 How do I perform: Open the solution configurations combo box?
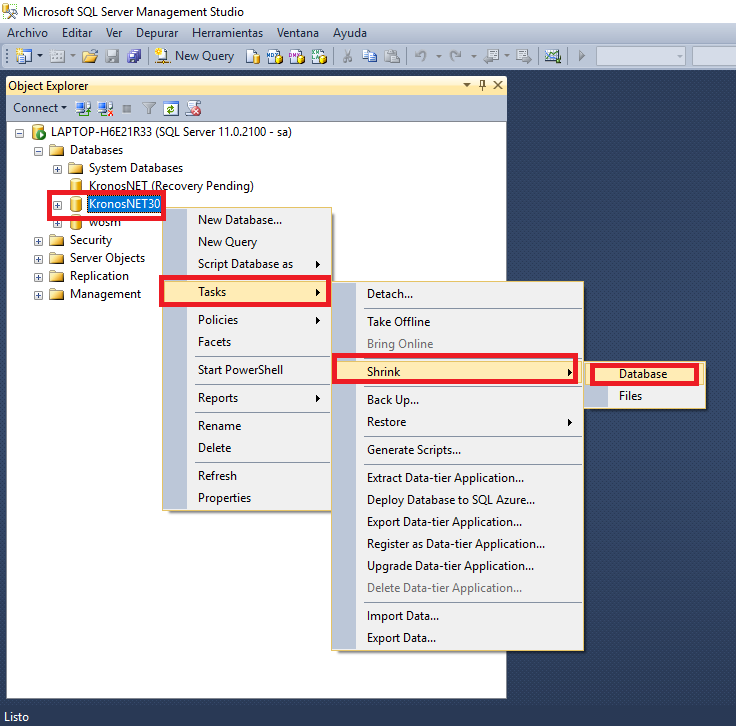[641, 56]
